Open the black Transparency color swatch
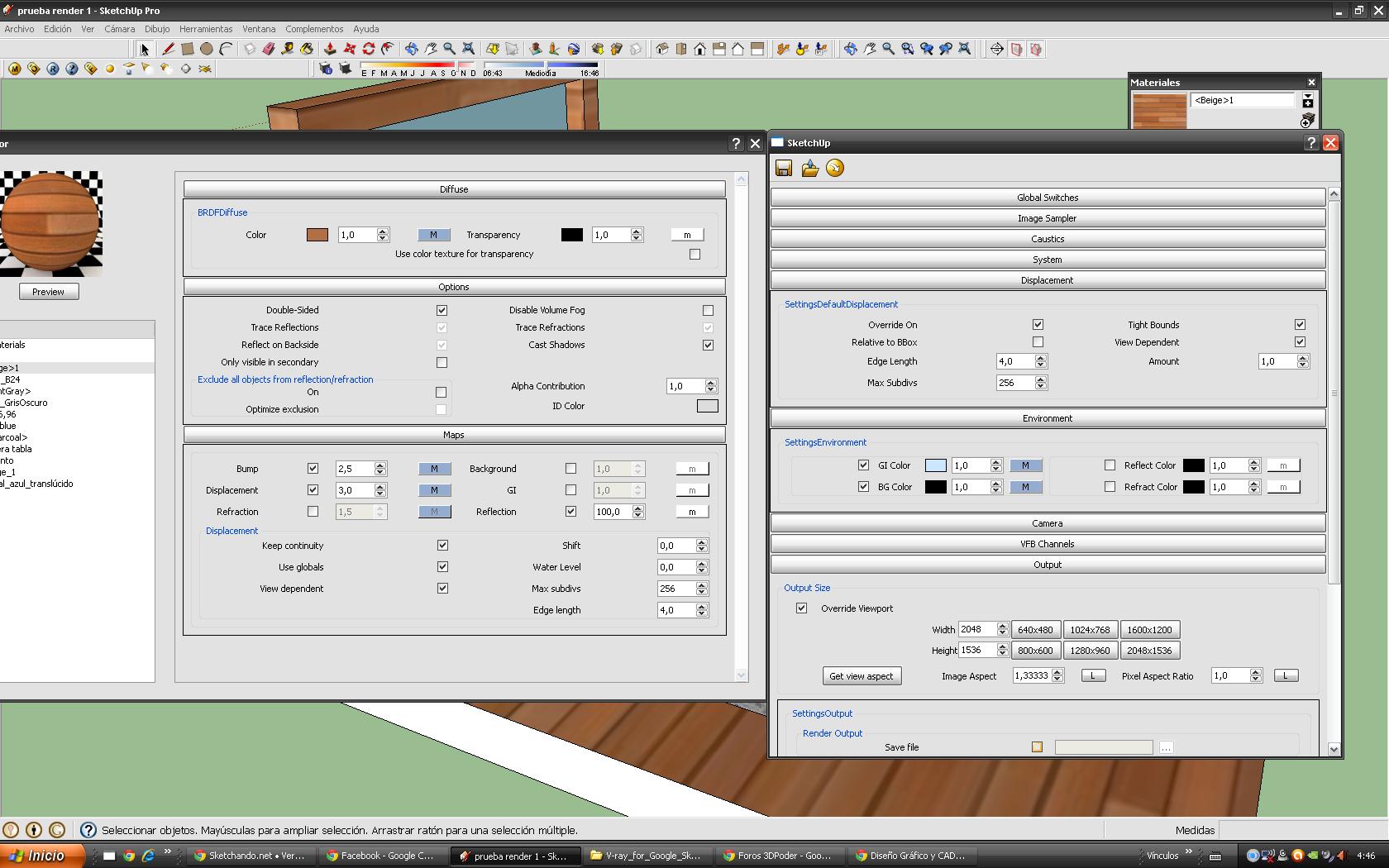1389x868 pixels. [x=571, y=235]
